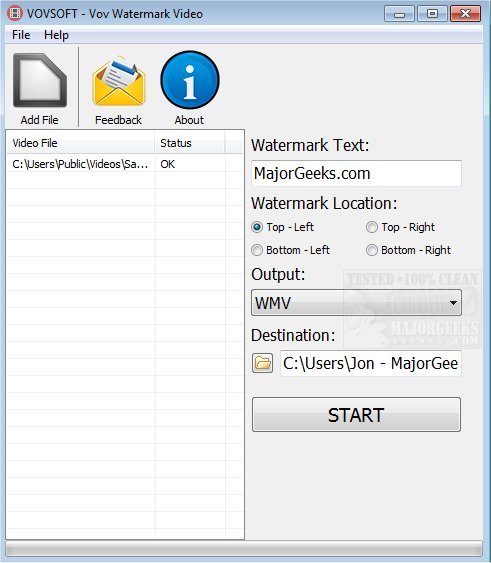Click the Status column header

tap(190, 143)
